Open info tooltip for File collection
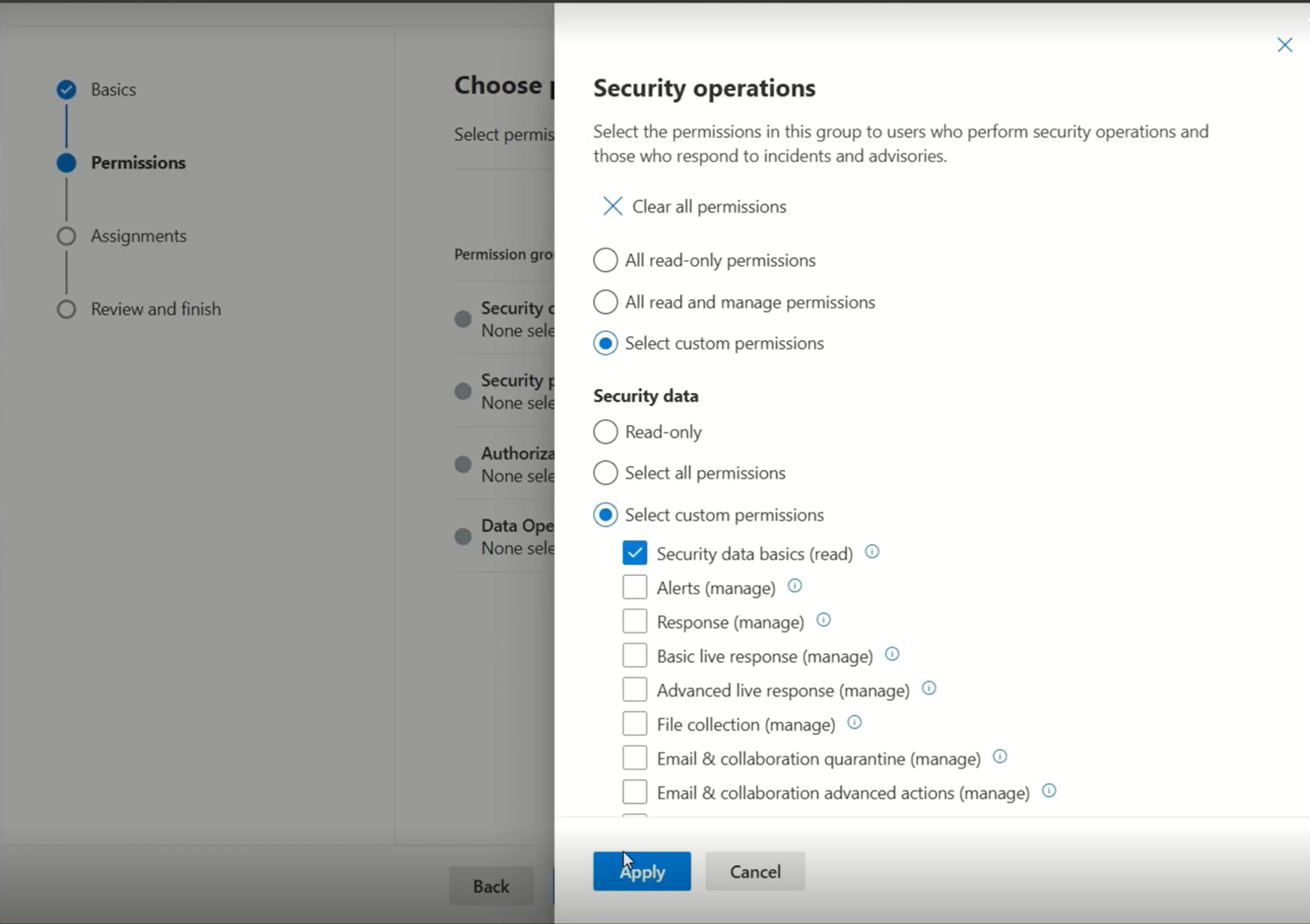This screenshot has height=924, width=1310. tap(854, 724)
